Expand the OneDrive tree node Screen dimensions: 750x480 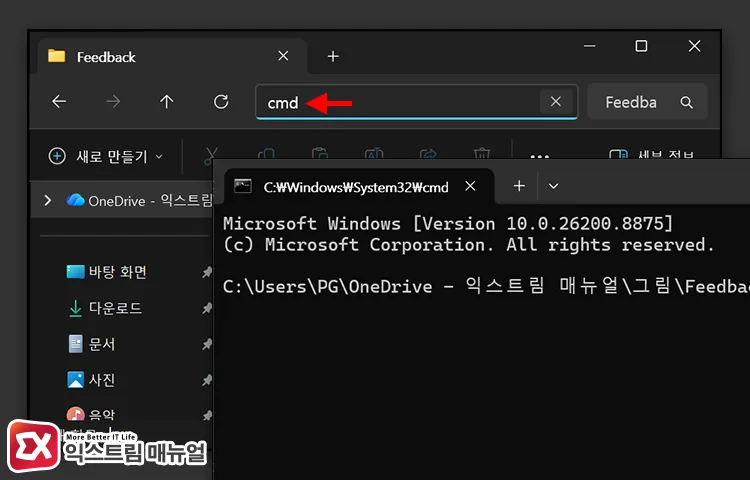pyautogui.click(x=47, y=200)
